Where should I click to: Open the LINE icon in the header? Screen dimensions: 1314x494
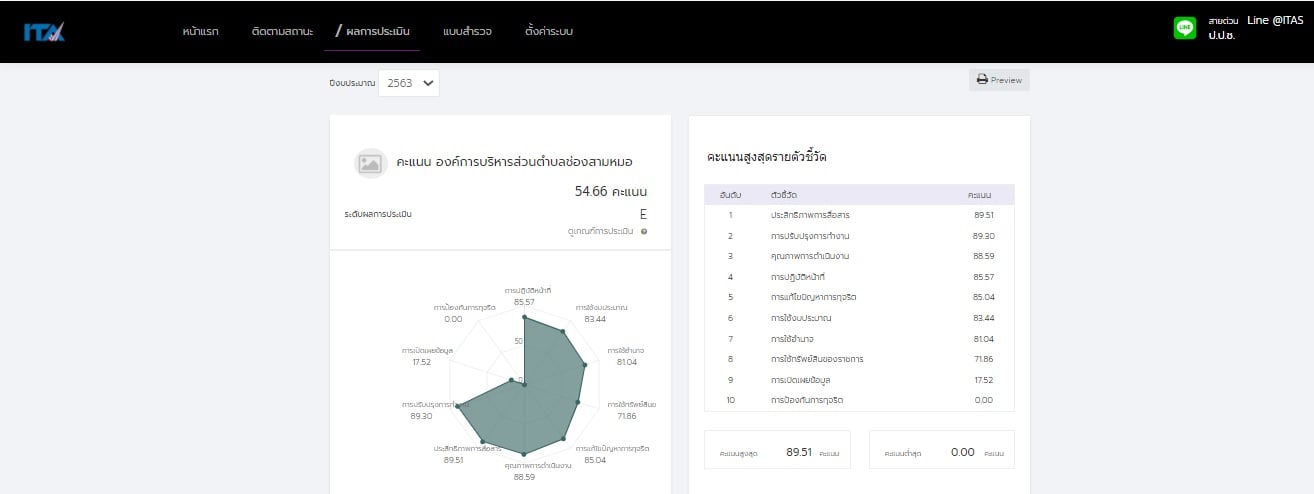click(1185, 28)
